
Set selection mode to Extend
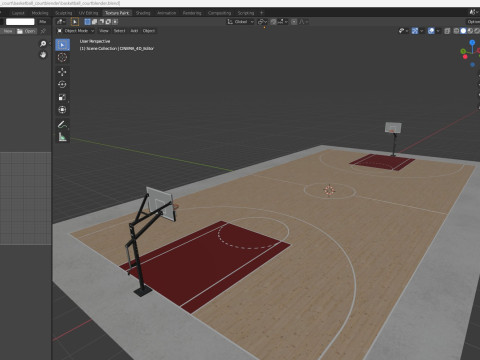click(94, 22)
